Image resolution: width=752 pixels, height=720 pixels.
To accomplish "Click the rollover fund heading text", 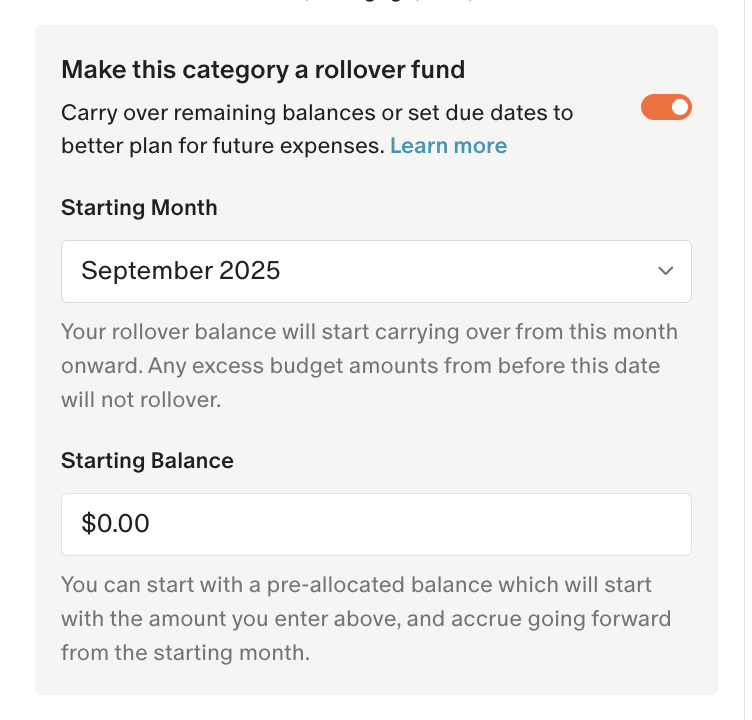I will [263, 70].
